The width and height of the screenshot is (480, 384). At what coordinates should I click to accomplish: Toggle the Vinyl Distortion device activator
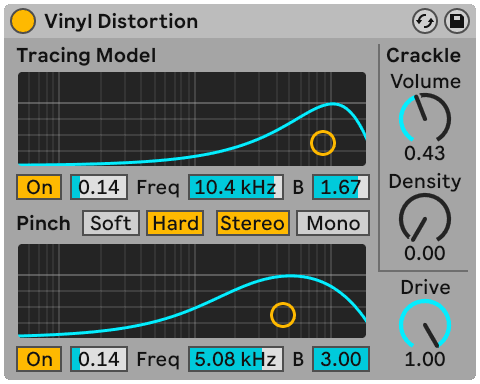click(23, 21)
